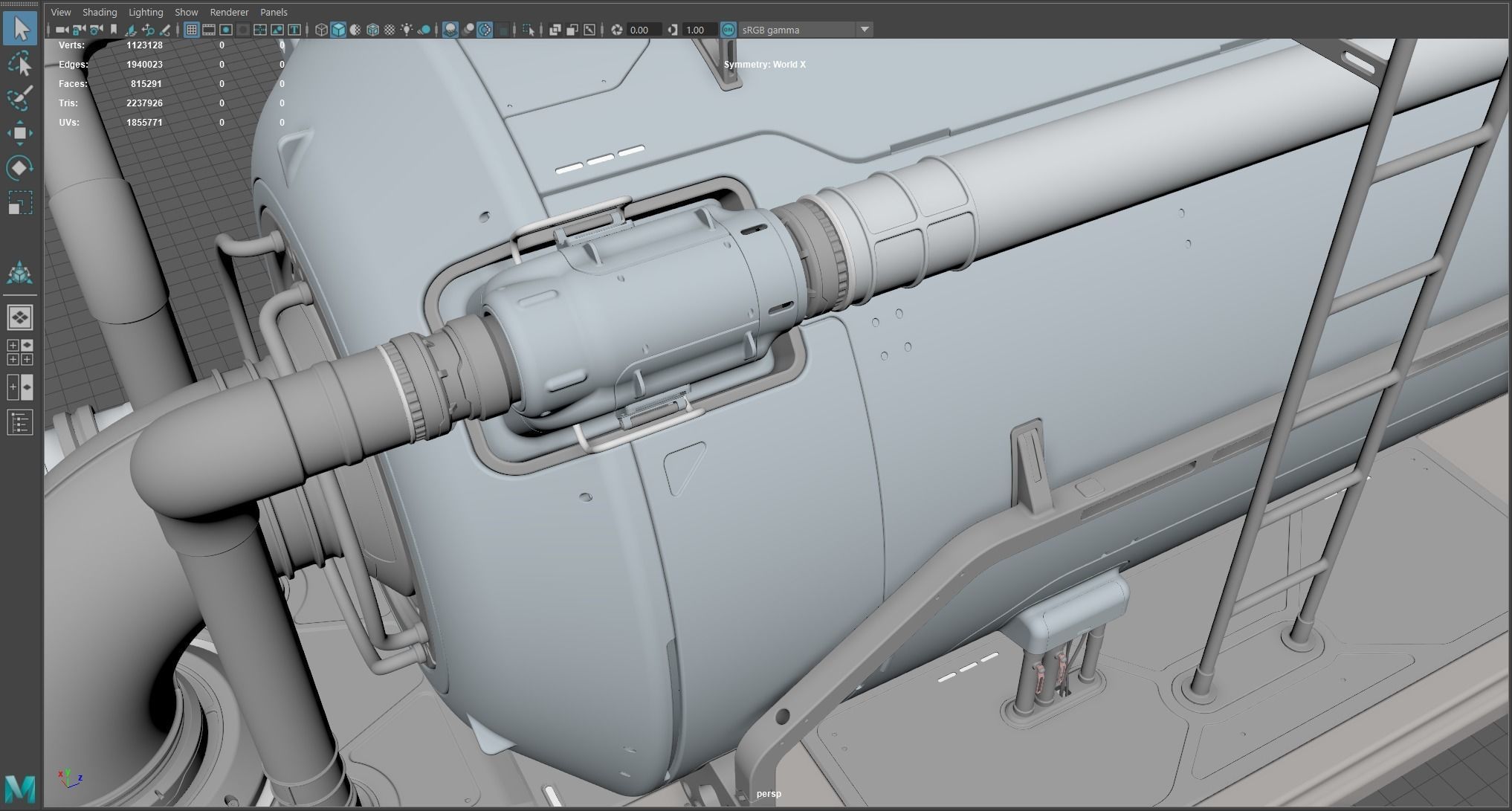Click the Select Camera icon
1512x811 pixels.
pyautogui.click(x=62, y=30)
